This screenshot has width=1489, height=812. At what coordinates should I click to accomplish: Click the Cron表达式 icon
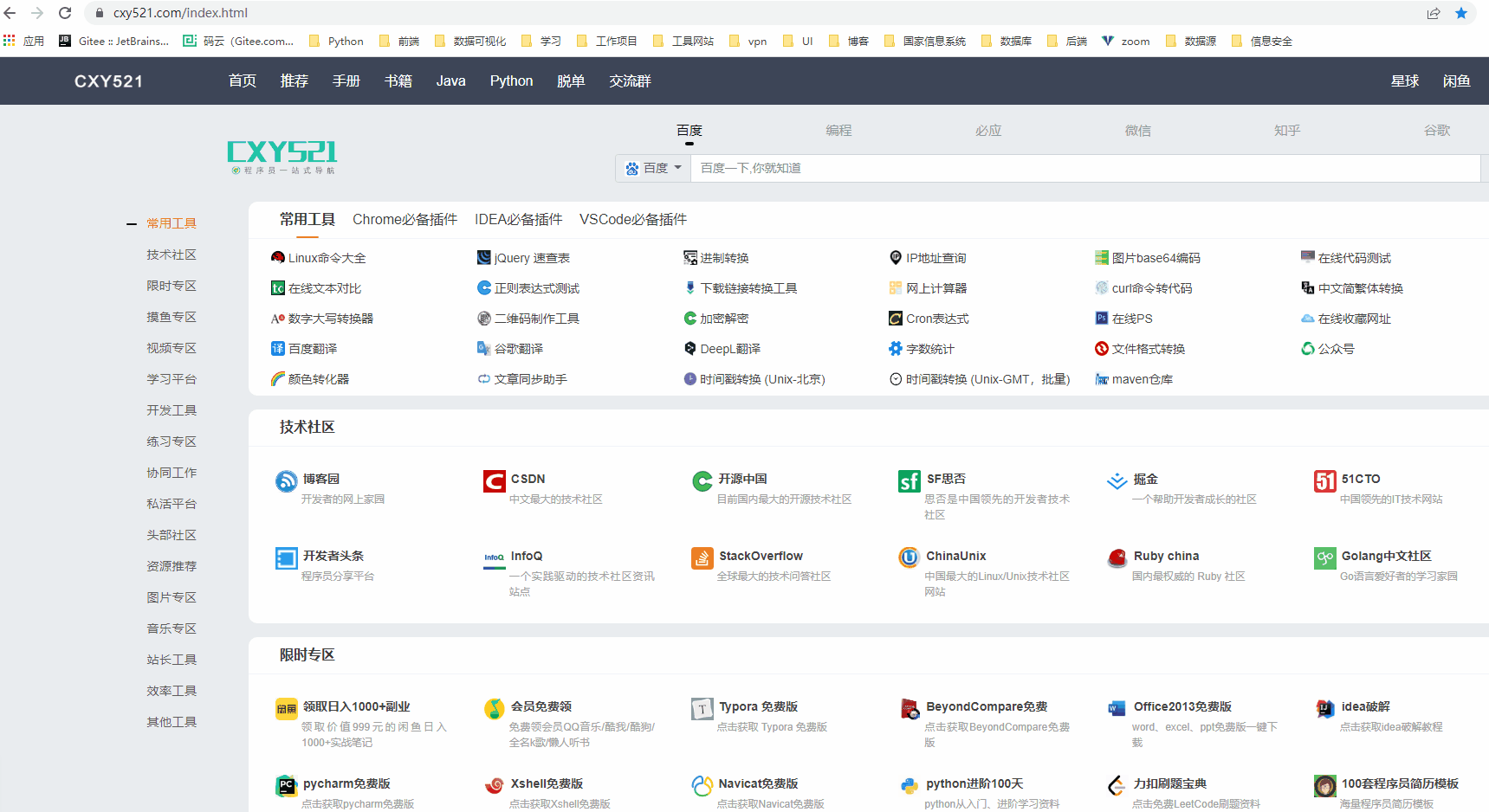(896, 319)
